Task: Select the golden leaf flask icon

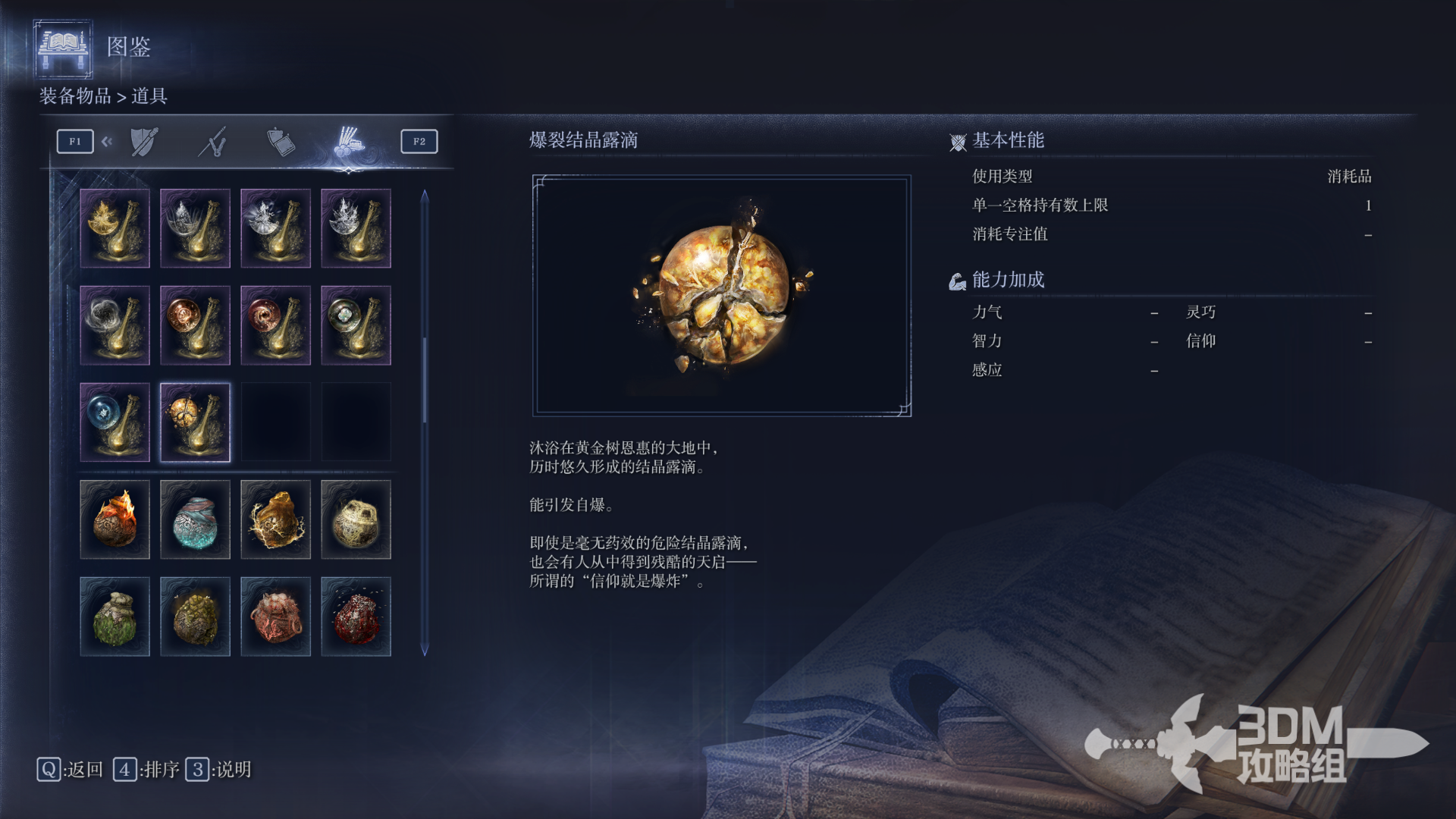Action: pos(115,228)
